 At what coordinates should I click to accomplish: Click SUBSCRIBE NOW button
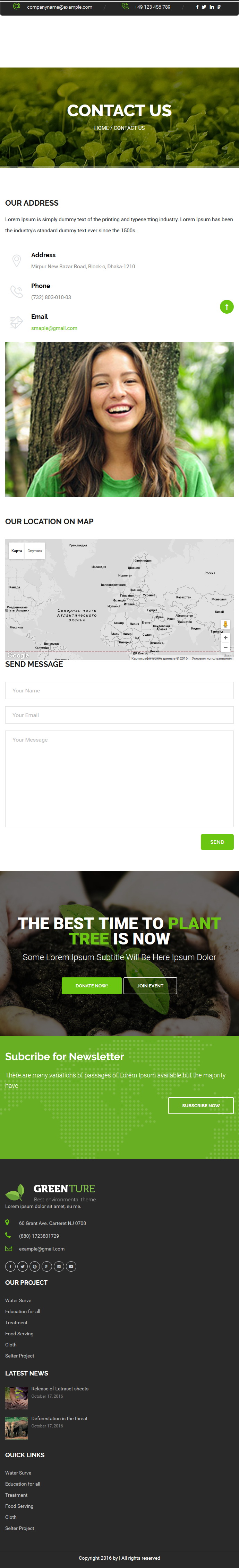[x=200, y=1105]
